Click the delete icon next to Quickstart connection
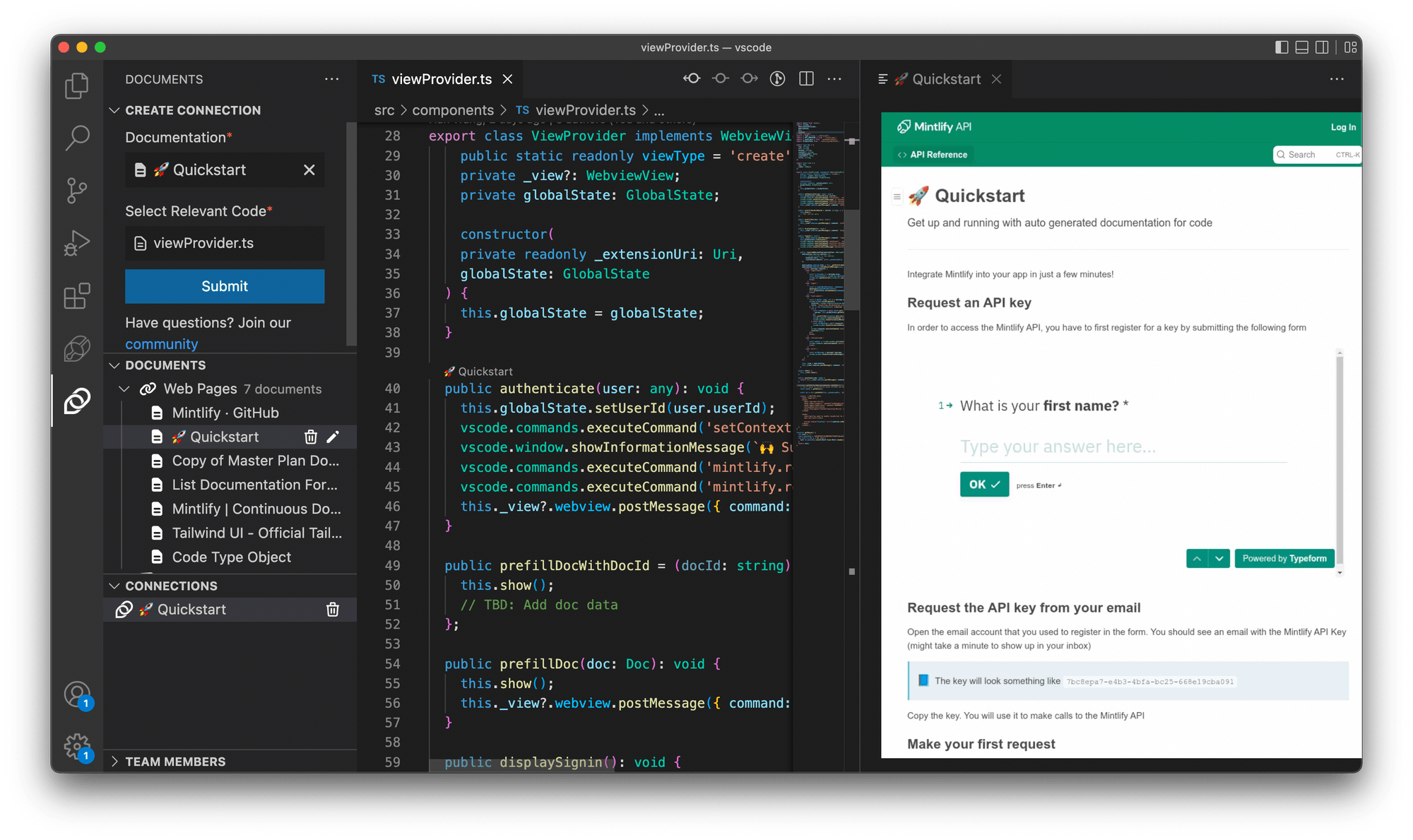This screenshot has width=1413, height=840. [x=332, y=609]
